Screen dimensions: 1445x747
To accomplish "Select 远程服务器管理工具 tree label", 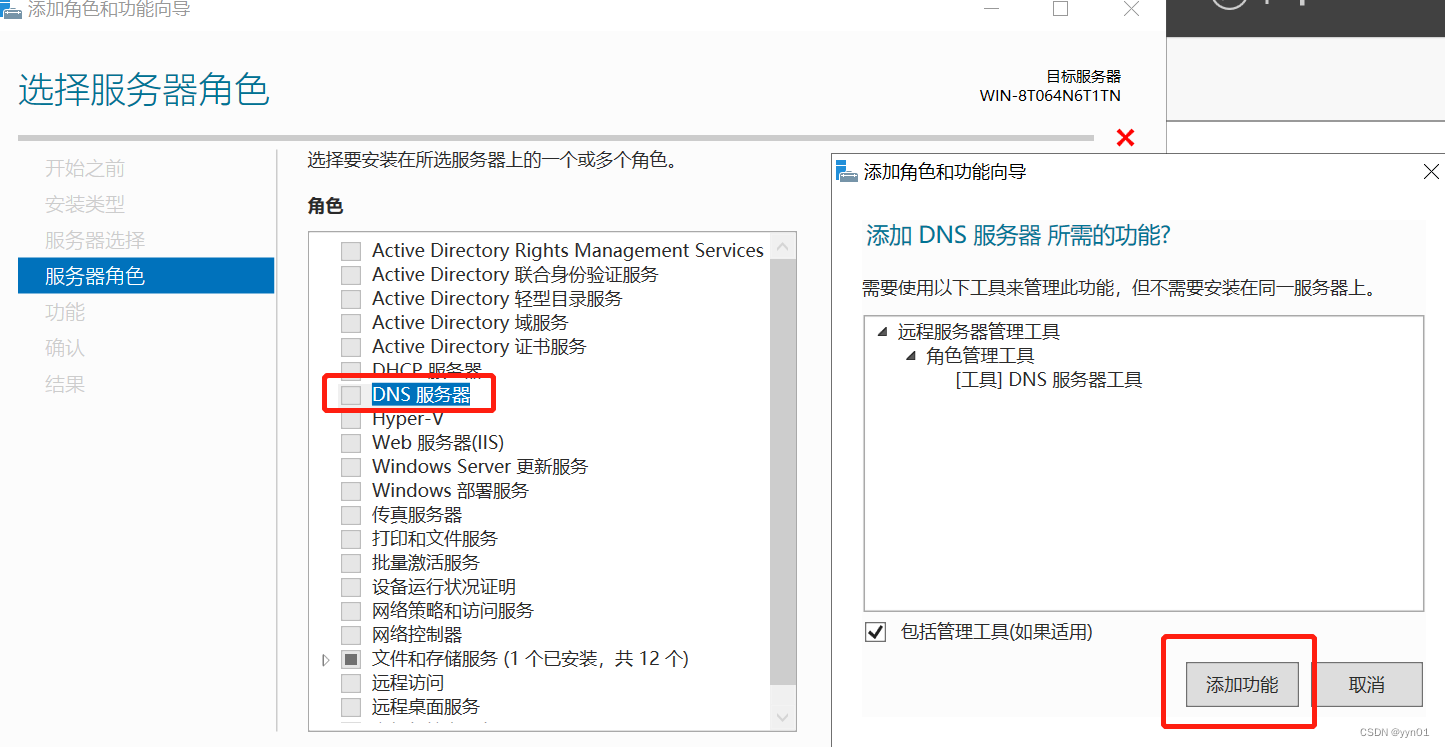I will 979,332.
